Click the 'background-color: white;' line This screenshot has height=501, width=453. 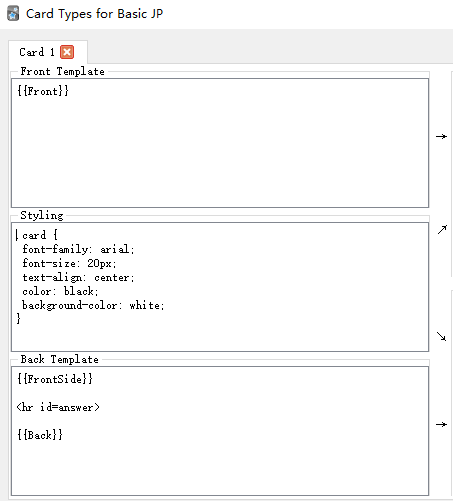[x=93, y=305]
